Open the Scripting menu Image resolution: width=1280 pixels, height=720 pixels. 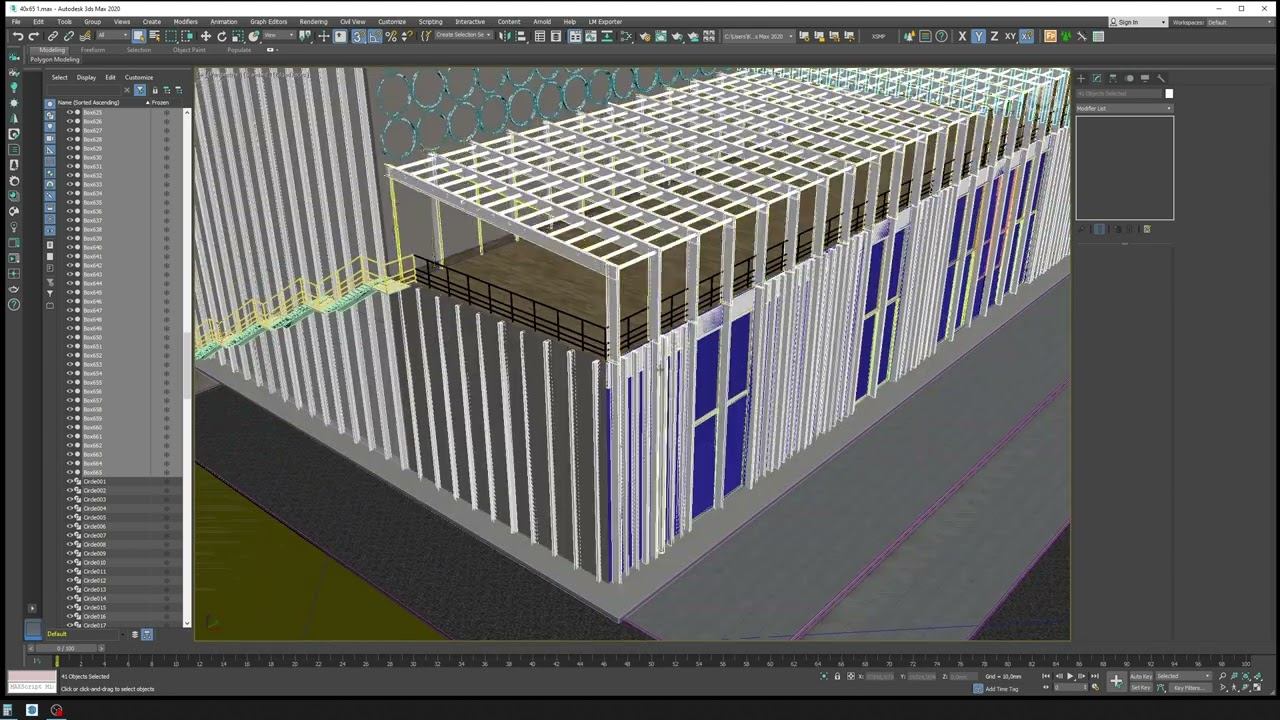pyautogui.click(x=430, y=21)
